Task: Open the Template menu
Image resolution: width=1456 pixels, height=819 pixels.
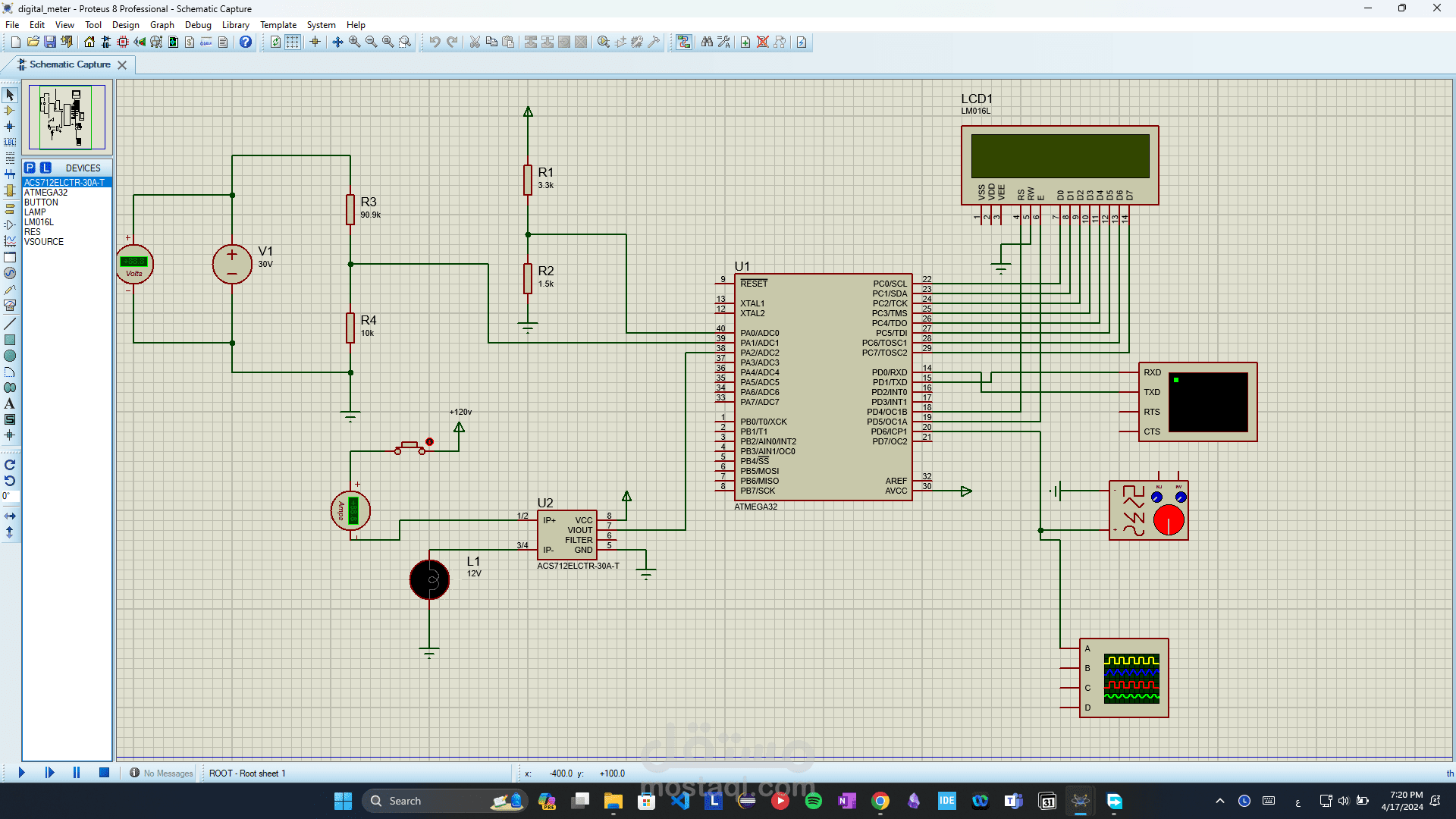Action: point(278,25)
